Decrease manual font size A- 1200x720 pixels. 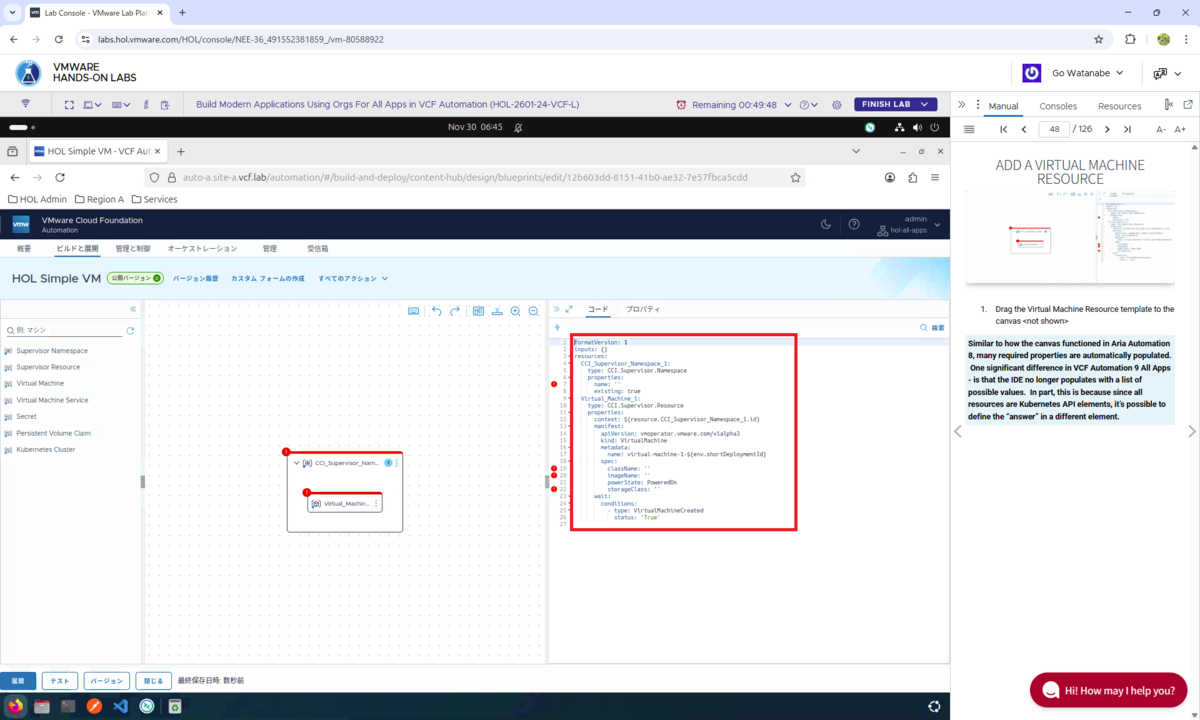[x=1161, y=129]
